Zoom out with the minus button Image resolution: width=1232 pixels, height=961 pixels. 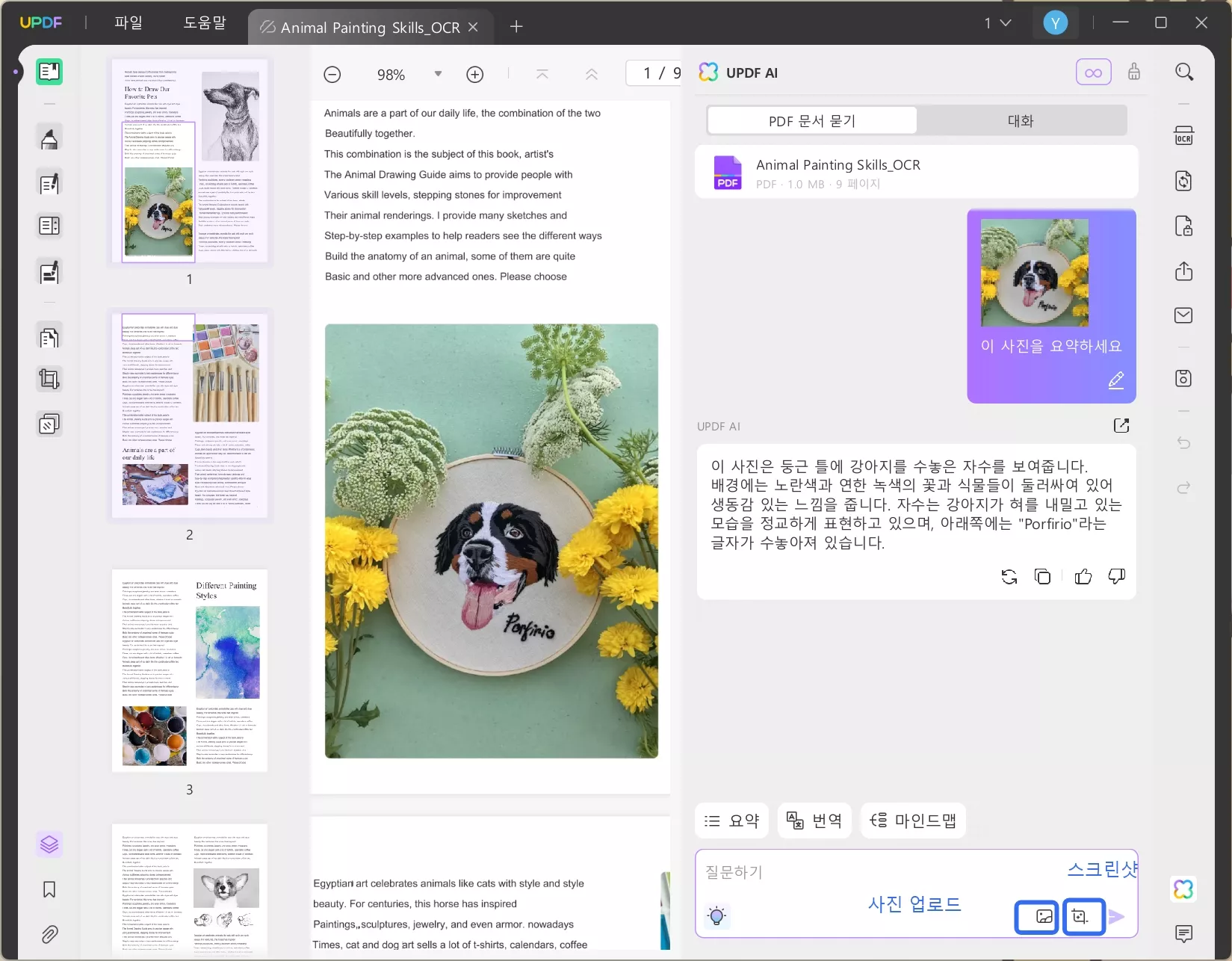click(332, 75)
